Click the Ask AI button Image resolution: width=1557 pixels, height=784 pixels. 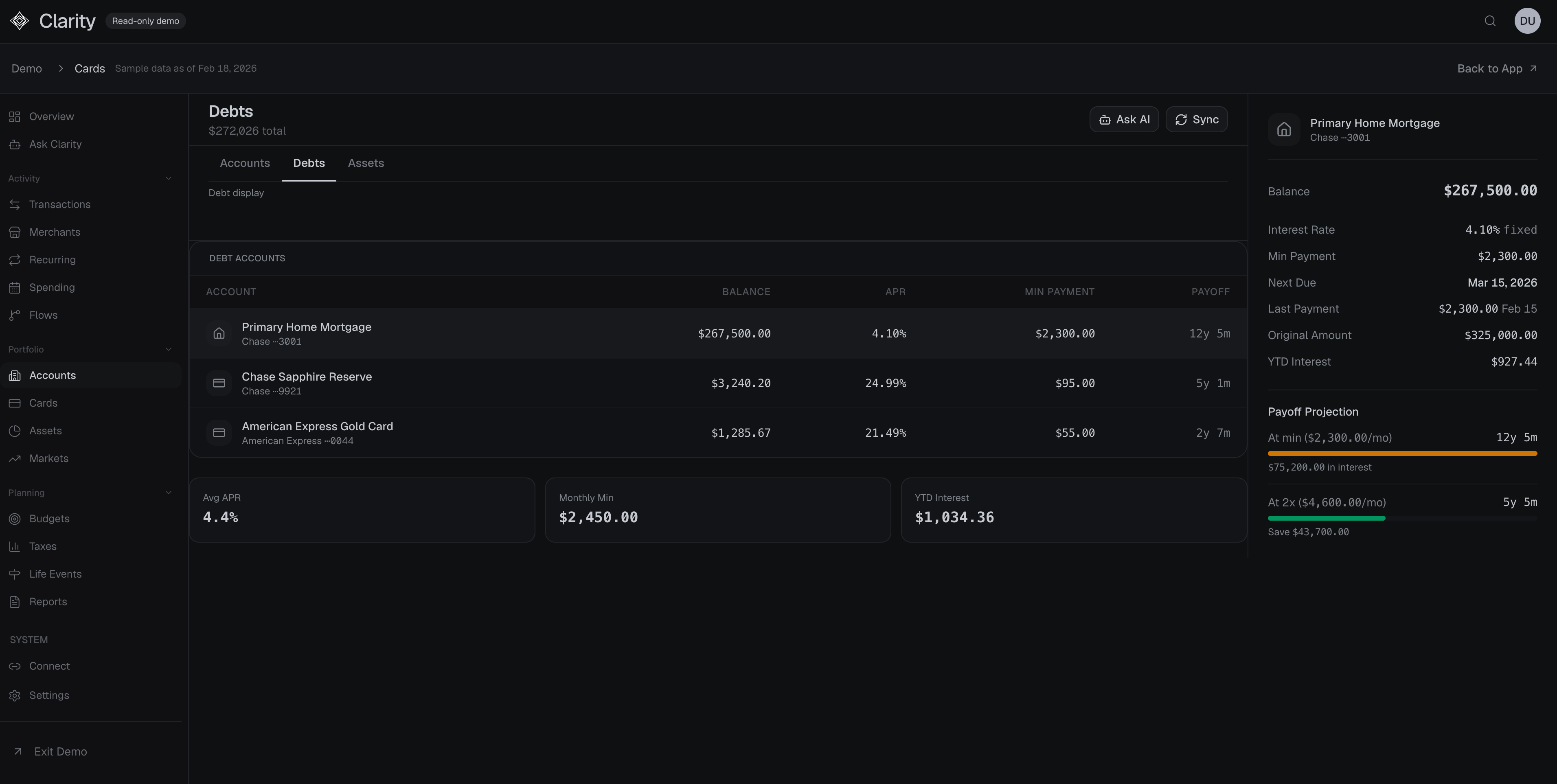(1124, 119)
